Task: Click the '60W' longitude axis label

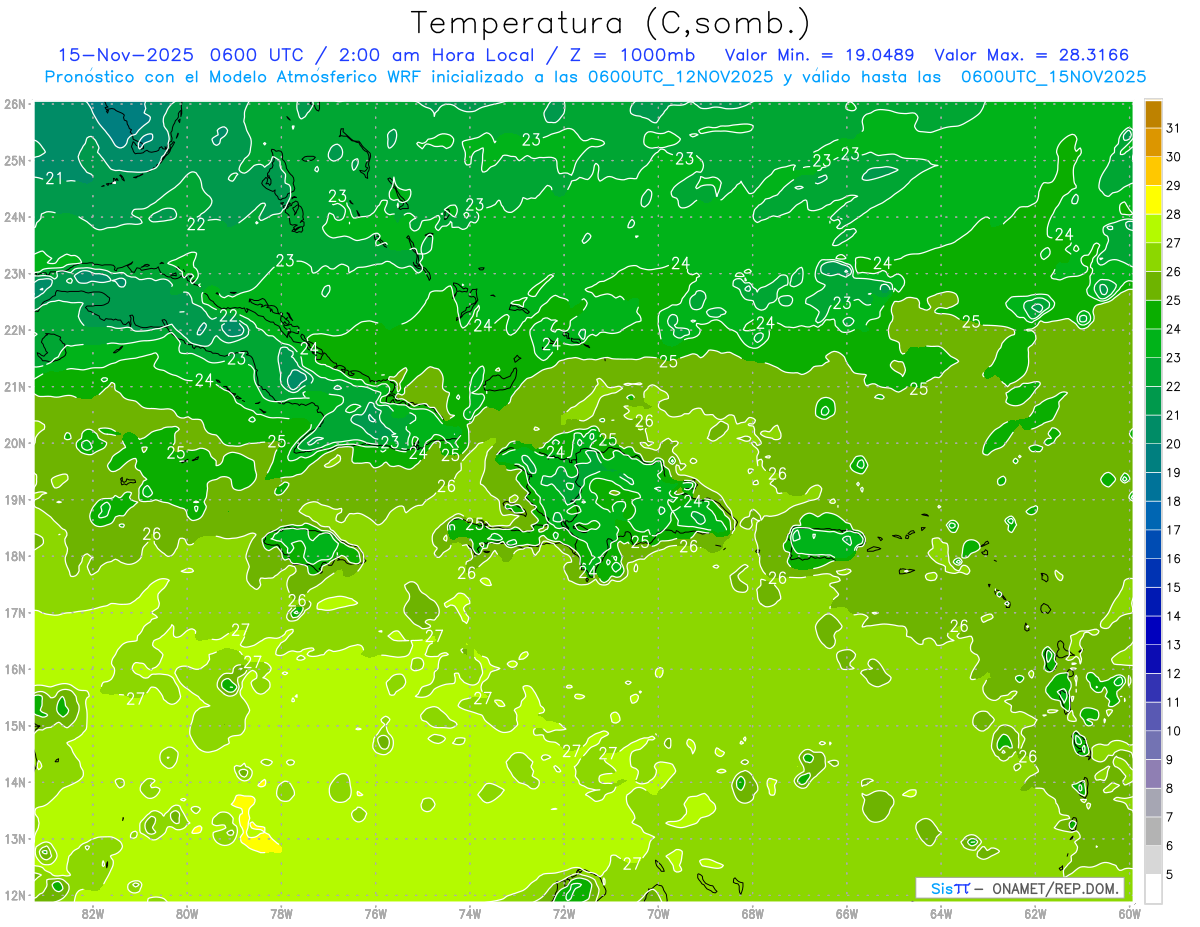Action: [x=1129, y=913]
